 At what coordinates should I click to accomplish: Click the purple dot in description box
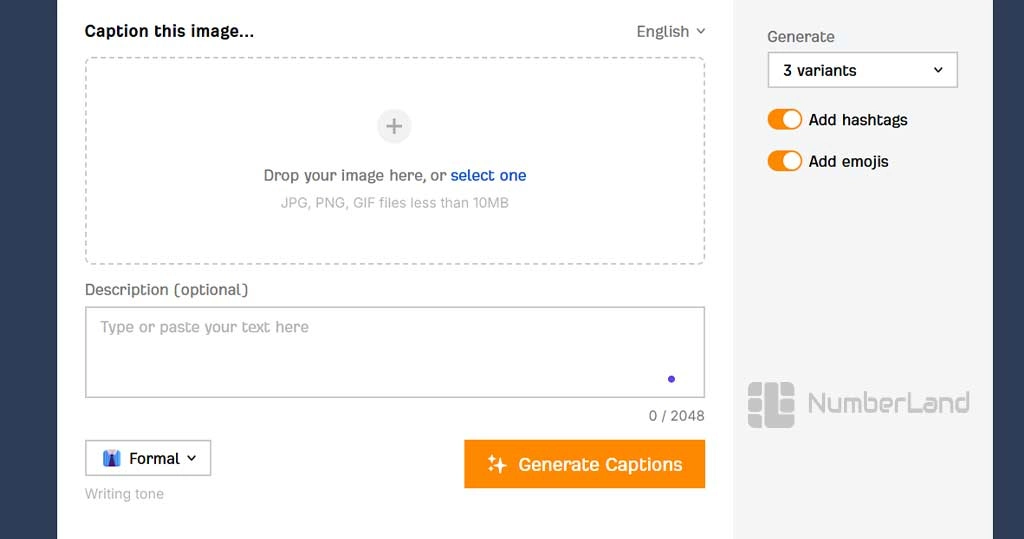pos(671,379)
